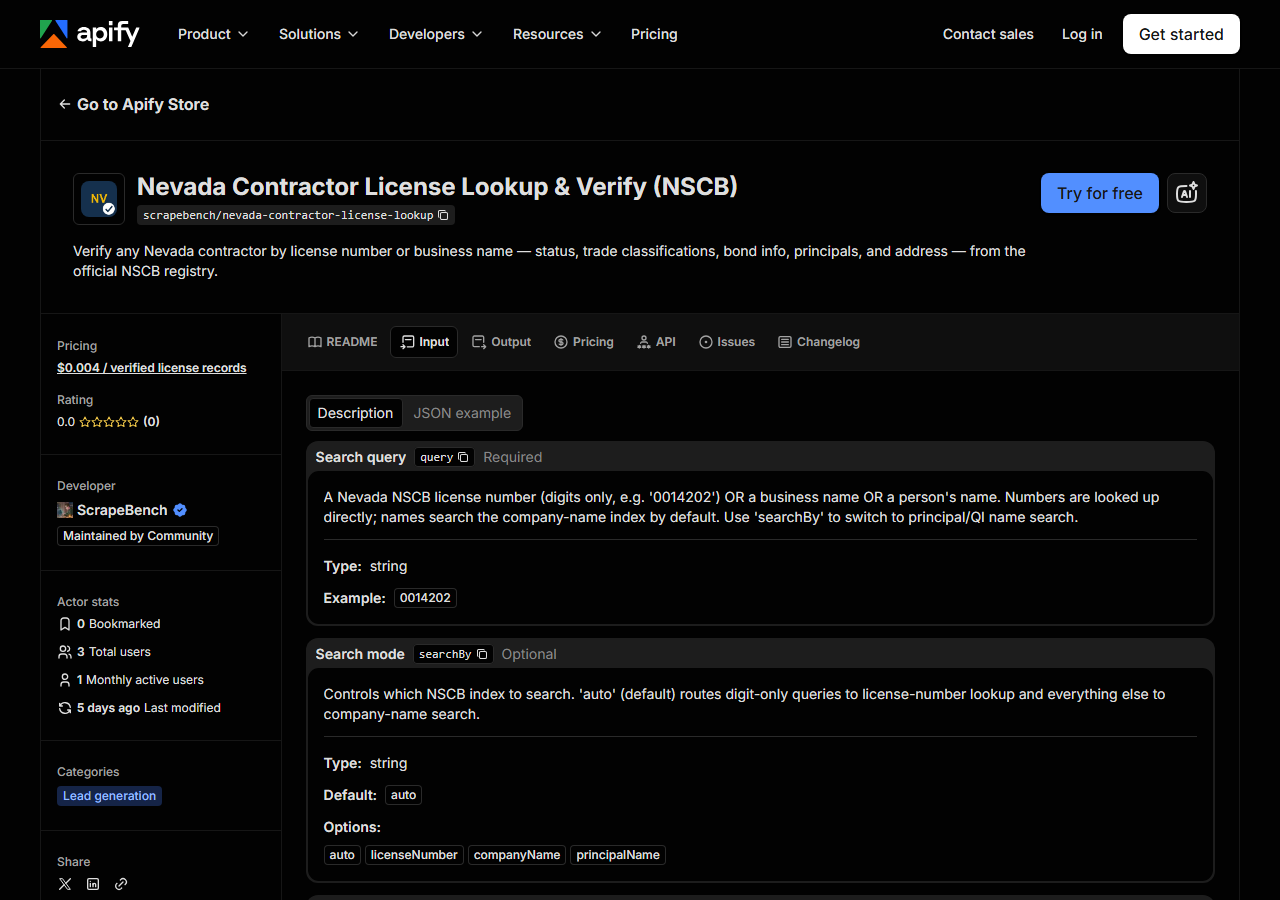Open the Pricing tab of the actor
This screenshot has width=1280, height=900.
[x=584, y=342]
